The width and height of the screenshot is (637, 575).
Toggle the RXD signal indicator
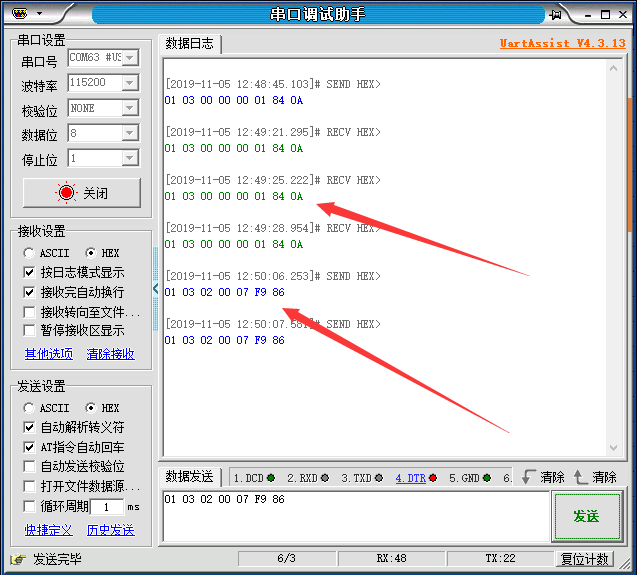325,478
